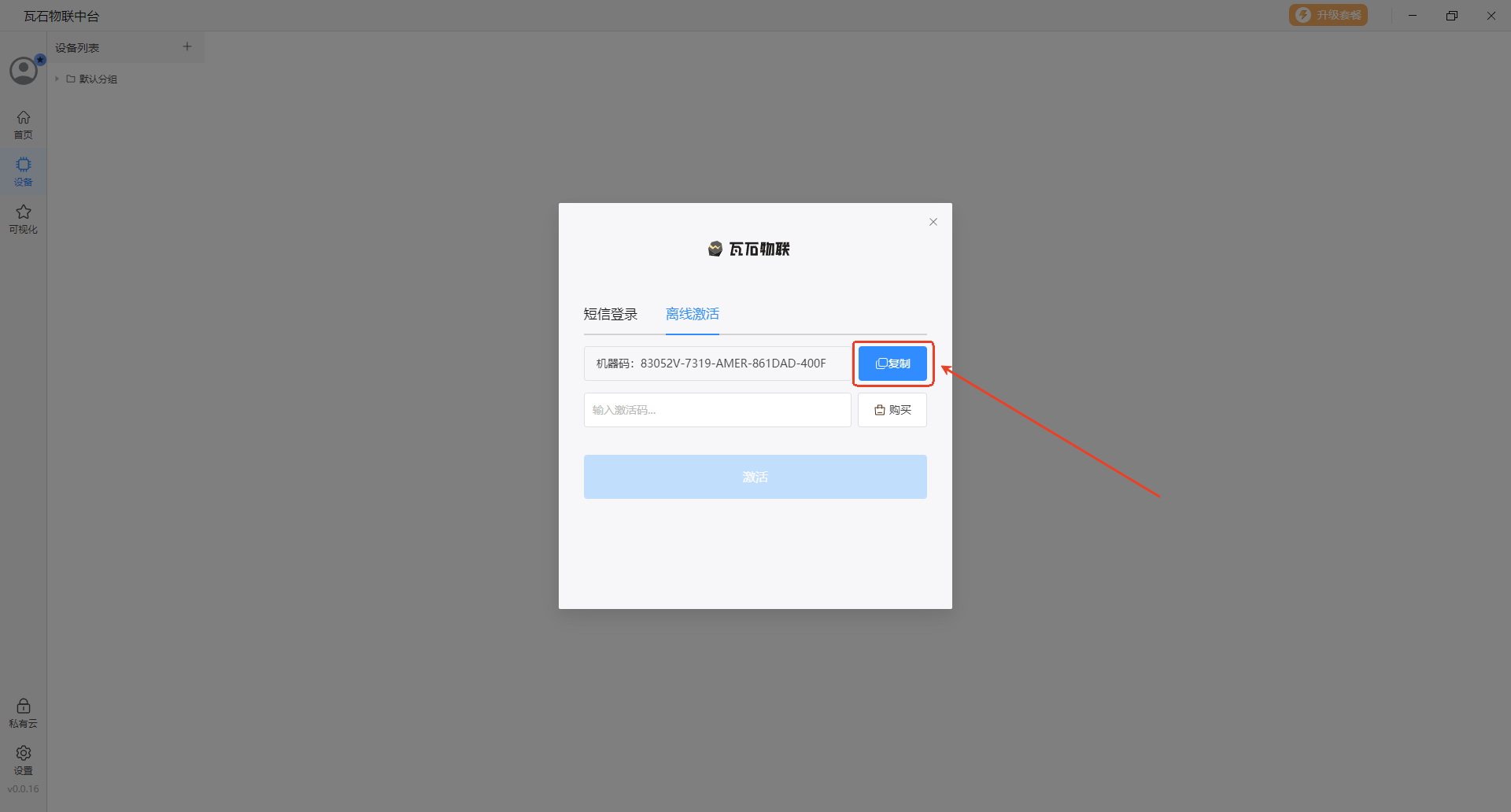Image resolution: width=1511 pixels, height=812 pixels.
Task: Click the user avatar icon
Action: coord(24,71)
